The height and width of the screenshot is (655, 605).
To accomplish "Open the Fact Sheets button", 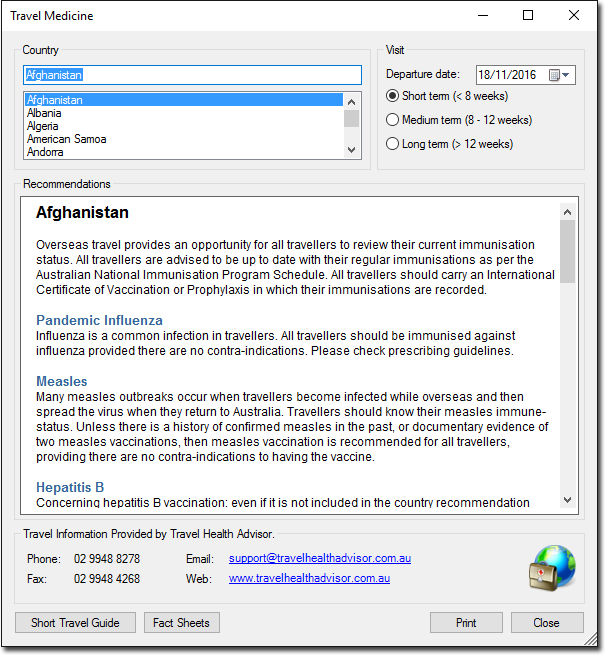I will tap(182, 623).
